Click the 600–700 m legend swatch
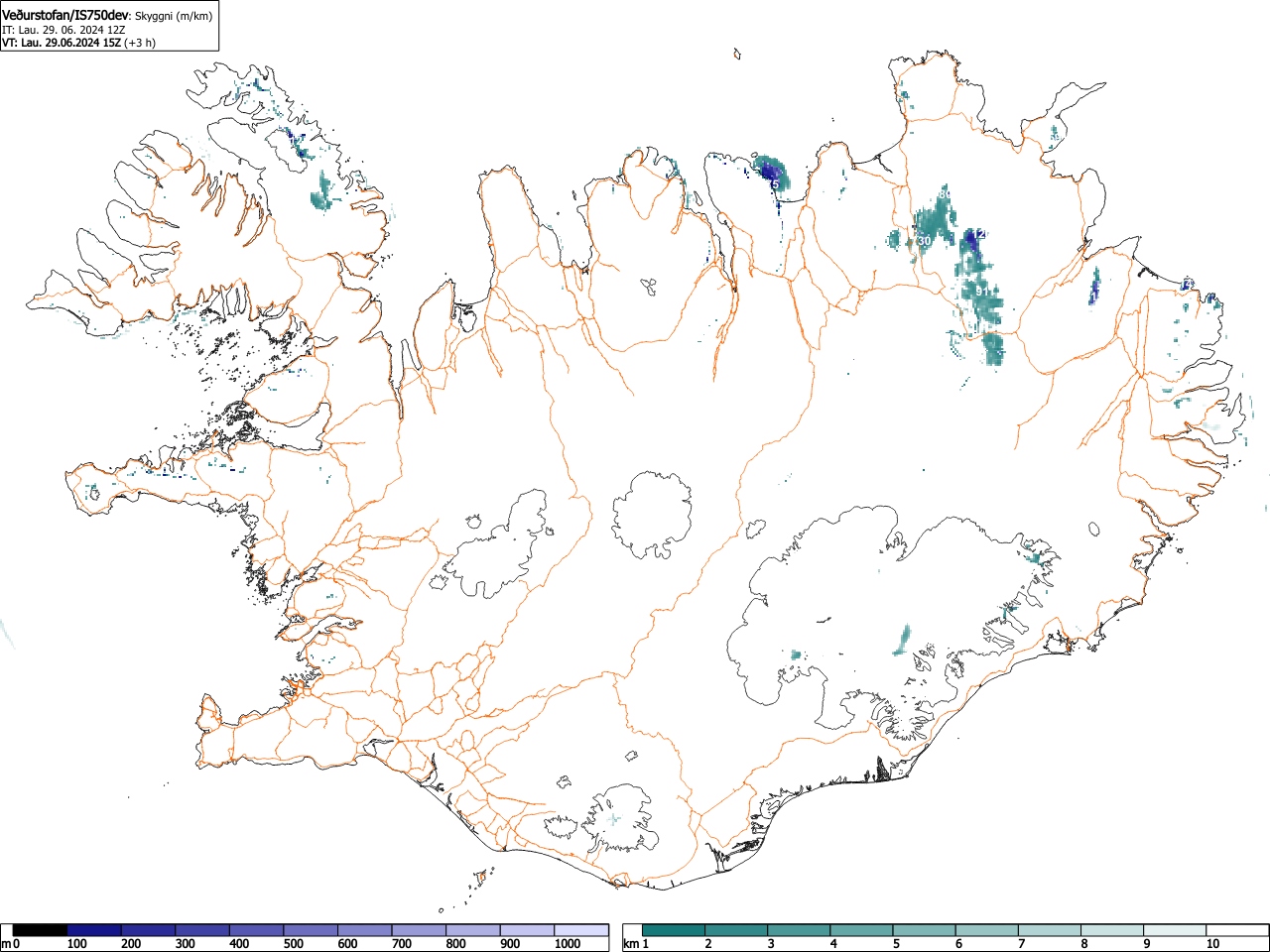Screen dimensions: 1270x952 tap(365, 930)
